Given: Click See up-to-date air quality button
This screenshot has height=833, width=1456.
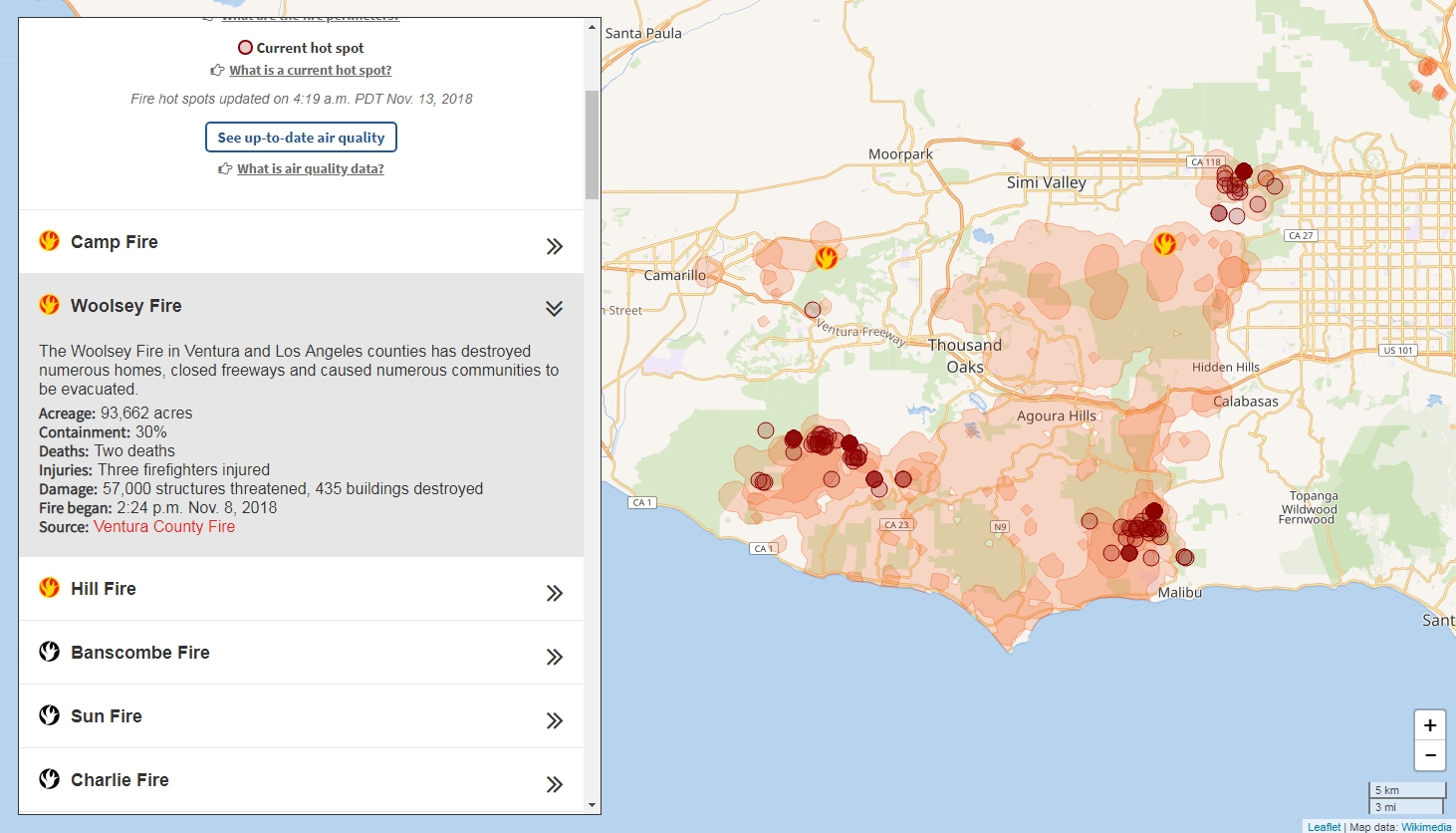Looking at the screenshot, I should [x=301, y=137].
